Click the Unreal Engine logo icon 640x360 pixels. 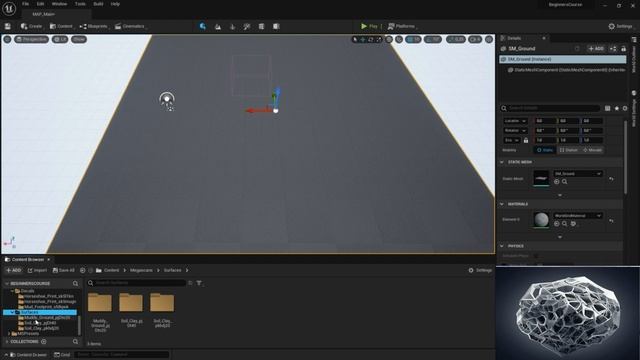coord(9,9)
